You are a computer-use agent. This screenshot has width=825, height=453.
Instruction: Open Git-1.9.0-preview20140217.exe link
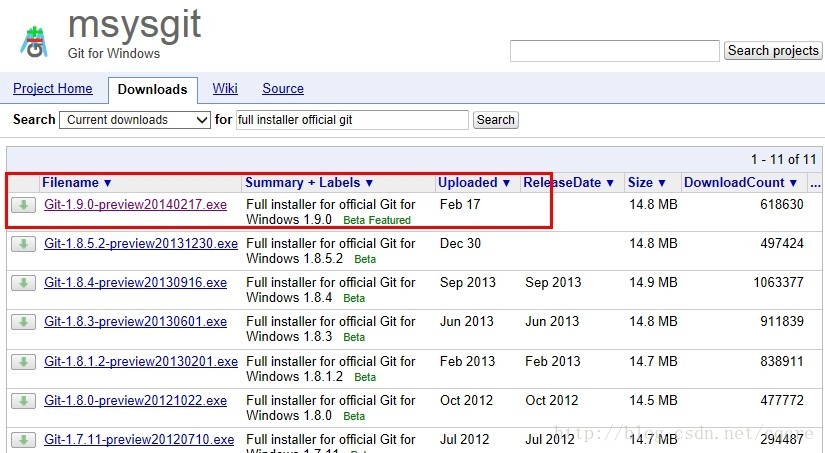pyautogui.click(x=135, y=205)
